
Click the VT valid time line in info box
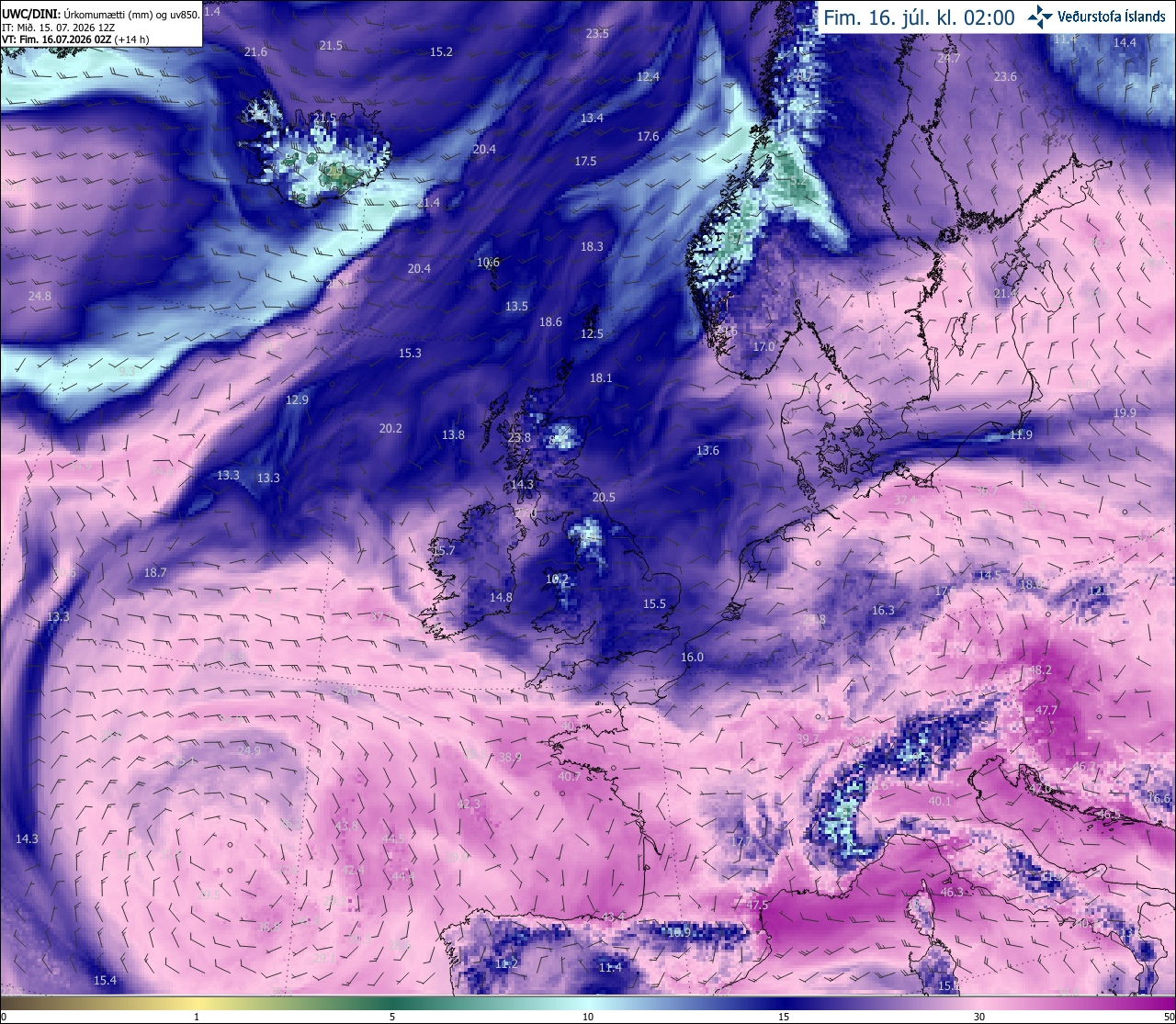pos(75,39)
